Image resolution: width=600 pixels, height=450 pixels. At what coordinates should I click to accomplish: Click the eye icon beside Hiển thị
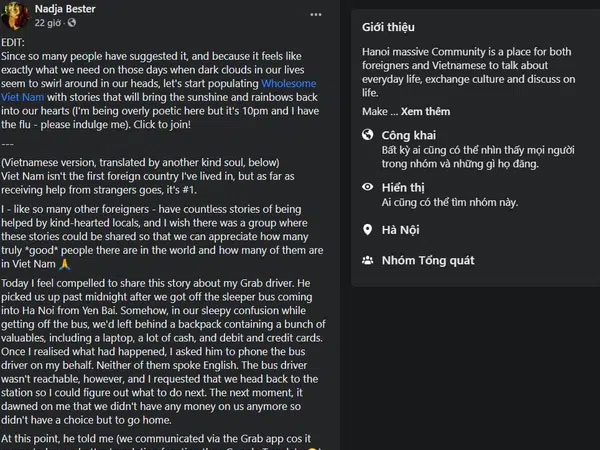pos(367,187)
